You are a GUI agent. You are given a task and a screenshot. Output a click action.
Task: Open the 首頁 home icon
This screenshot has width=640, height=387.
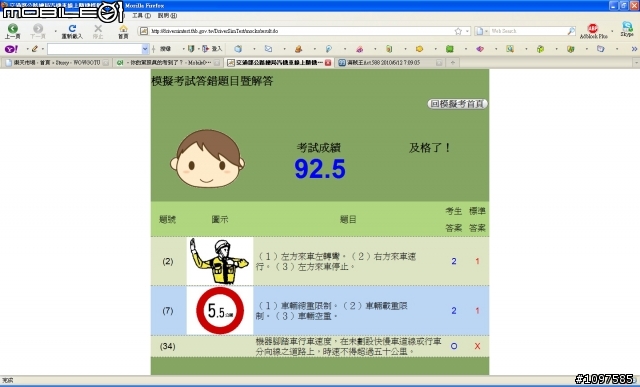coord(123,28)
